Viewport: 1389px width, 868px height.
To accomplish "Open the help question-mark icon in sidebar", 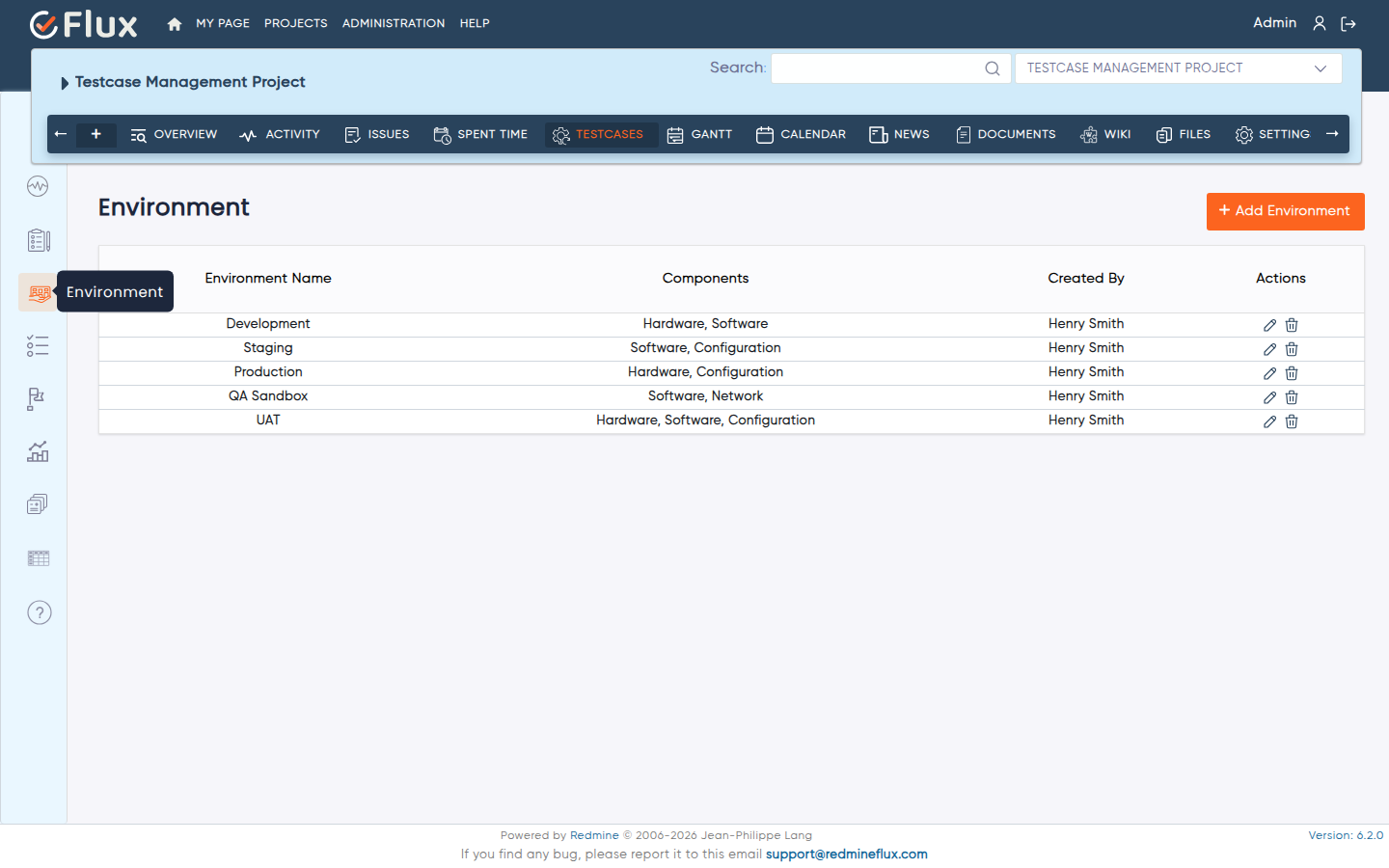I will 39,612.
